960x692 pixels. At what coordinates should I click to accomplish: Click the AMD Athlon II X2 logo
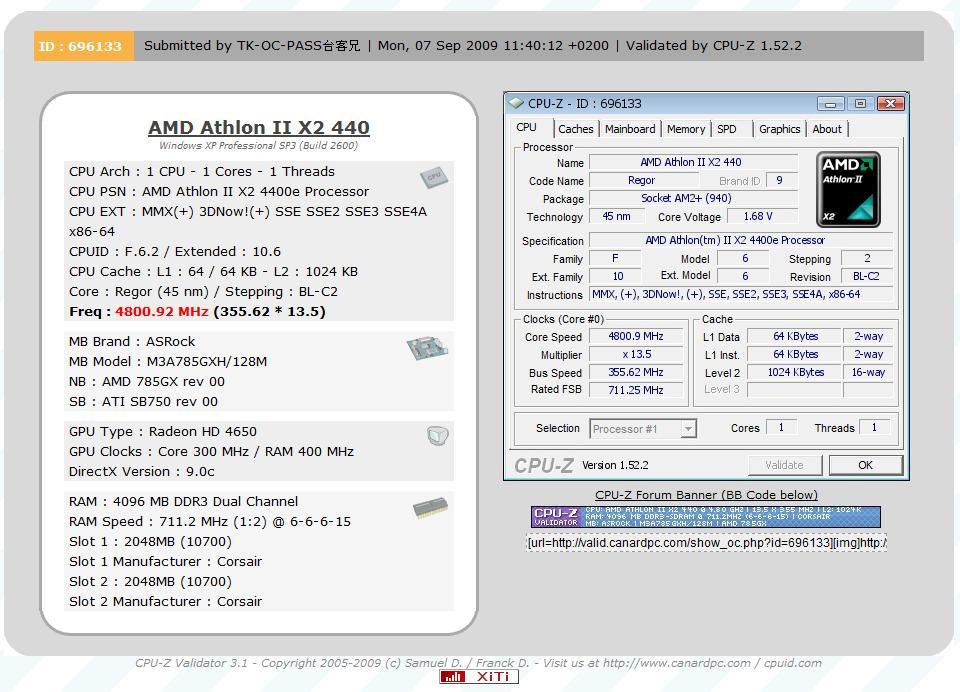click(x=848, y=190)
